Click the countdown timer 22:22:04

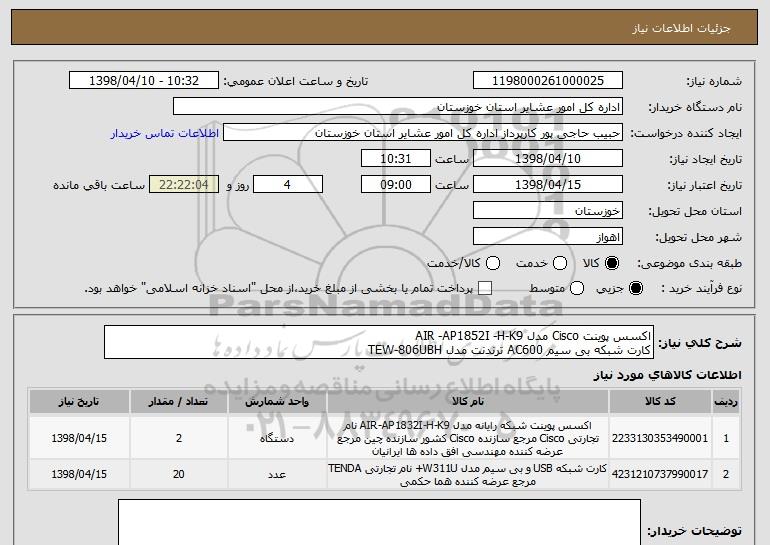click(x=184, y=185)
